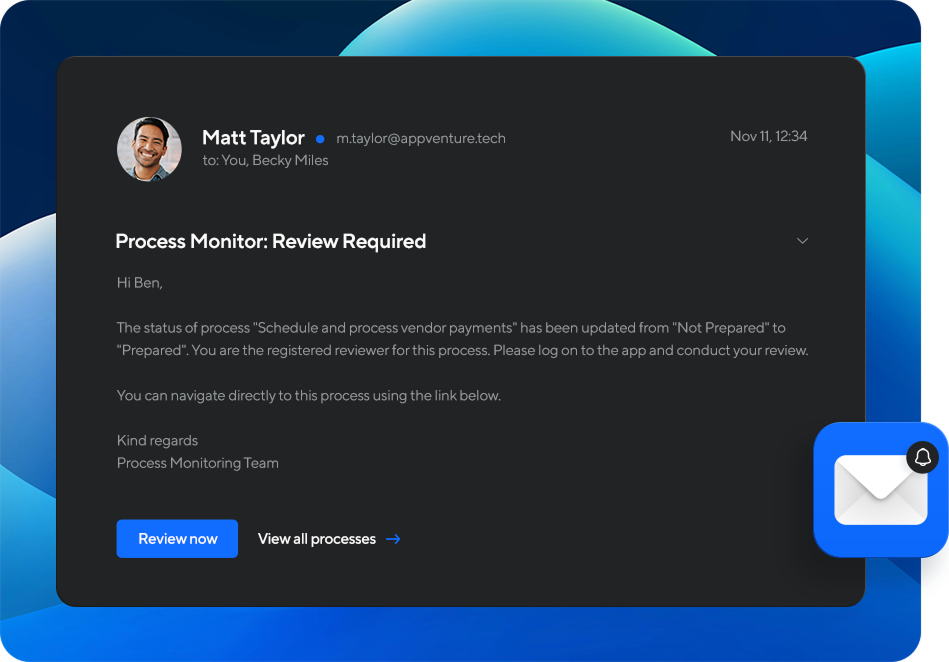Image resolution: width=949 pixels, height=662 pixels.
Task: Open the bell notification badge
Action: point(923,458)
